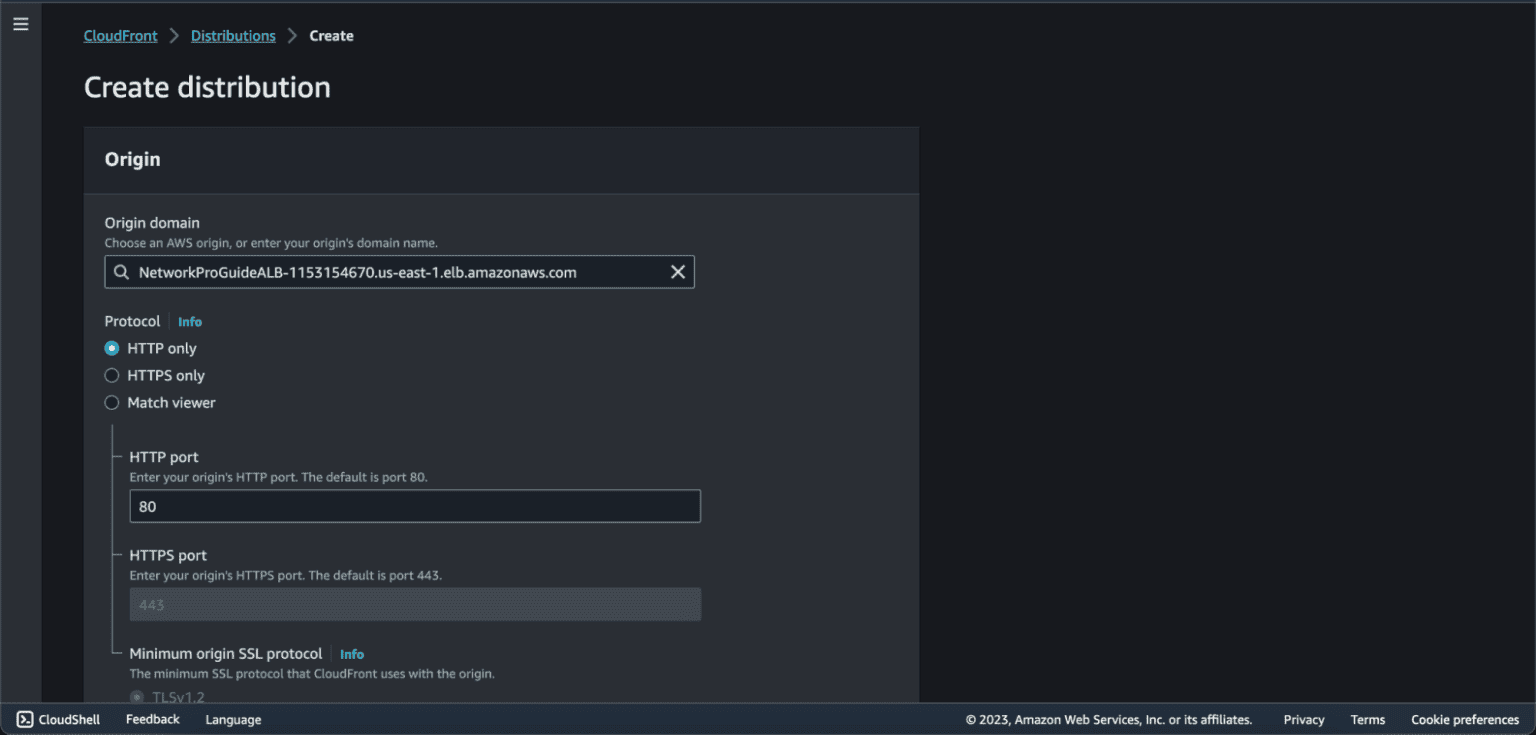
Task: View the Terms page
Action: click(x=1367, y=719)
